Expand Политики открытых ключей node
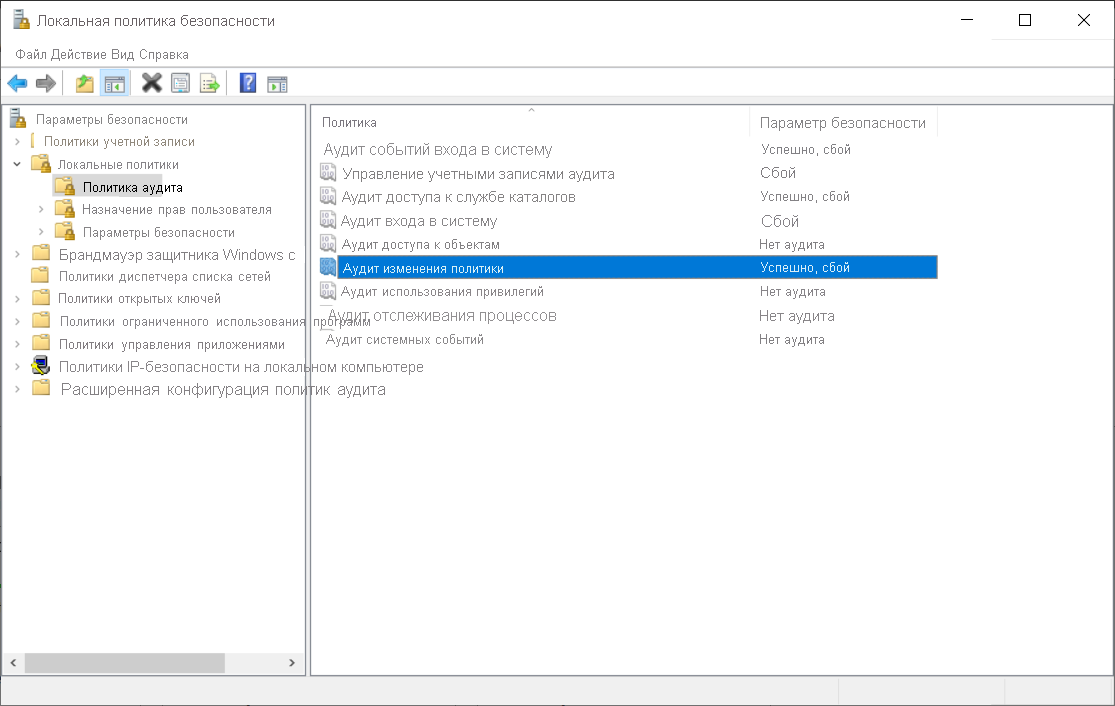Screen dimensions: 1115x706 tap(18, 299)
